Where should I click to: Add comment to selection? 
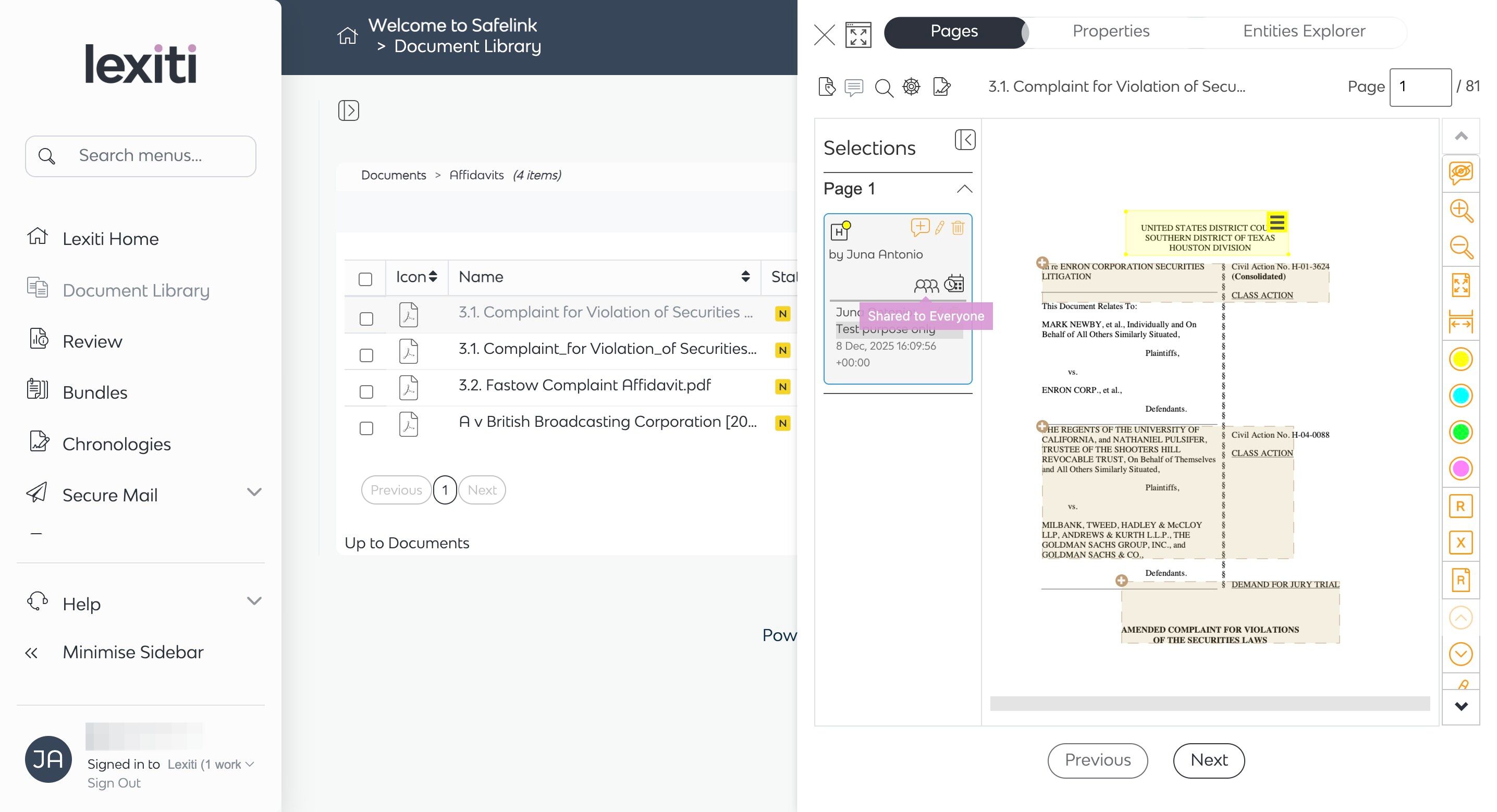tap(919, 227)
